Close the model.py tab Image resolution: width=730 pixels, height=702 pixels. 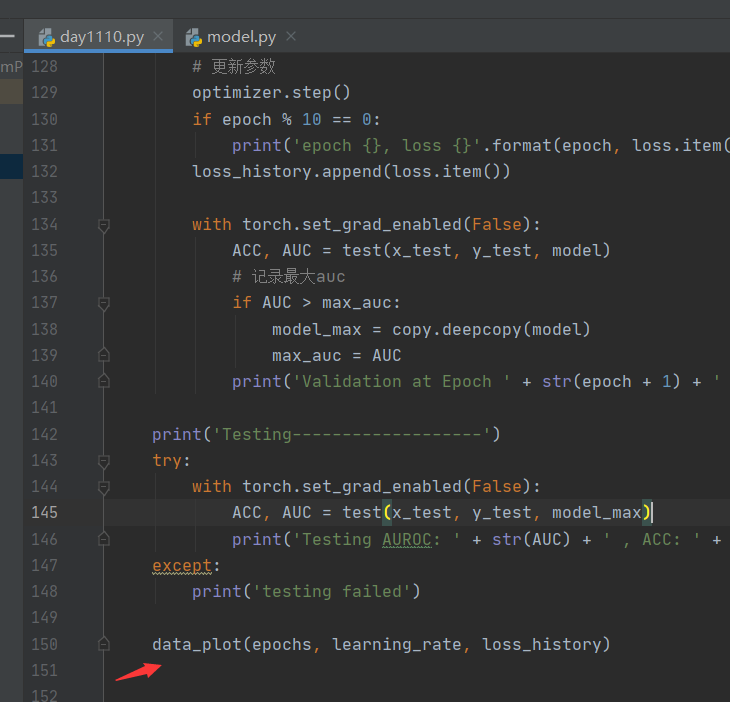291,36
